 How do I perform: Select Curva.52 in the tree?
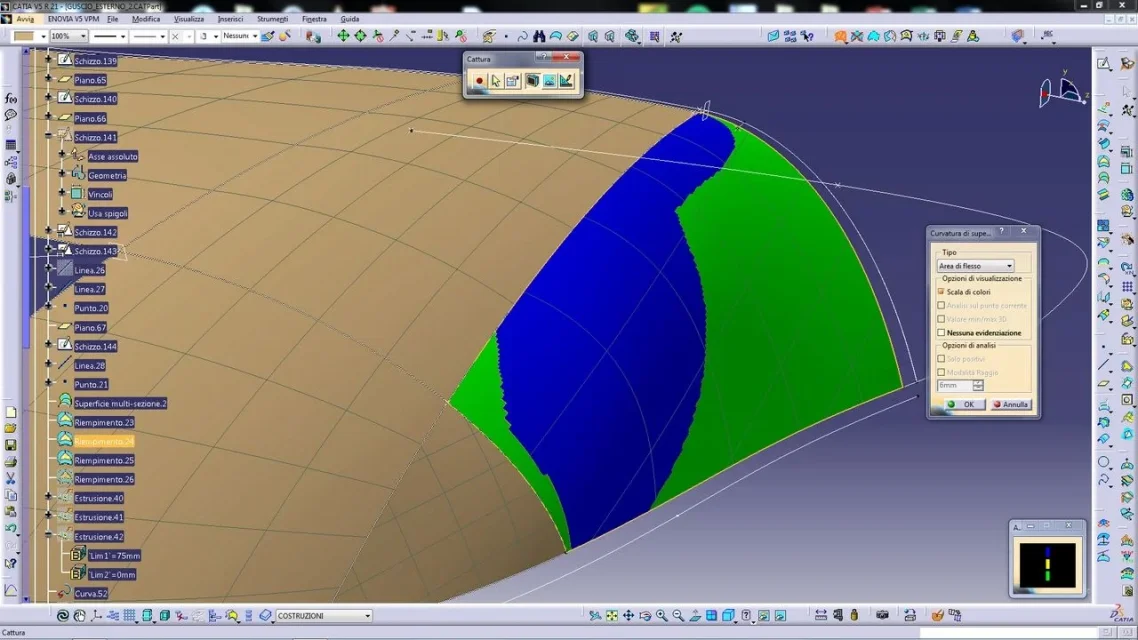(91, 594)
